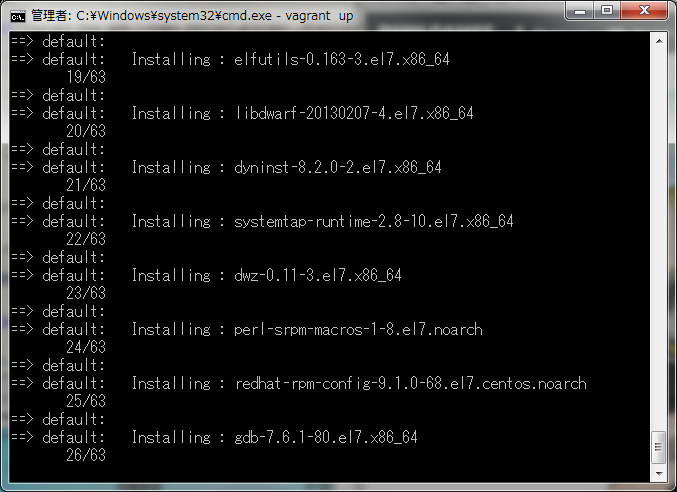This screenshot has height=492, width=677.
Task: Click the progress count '24/63'
Action: click(x=86, y=347)
